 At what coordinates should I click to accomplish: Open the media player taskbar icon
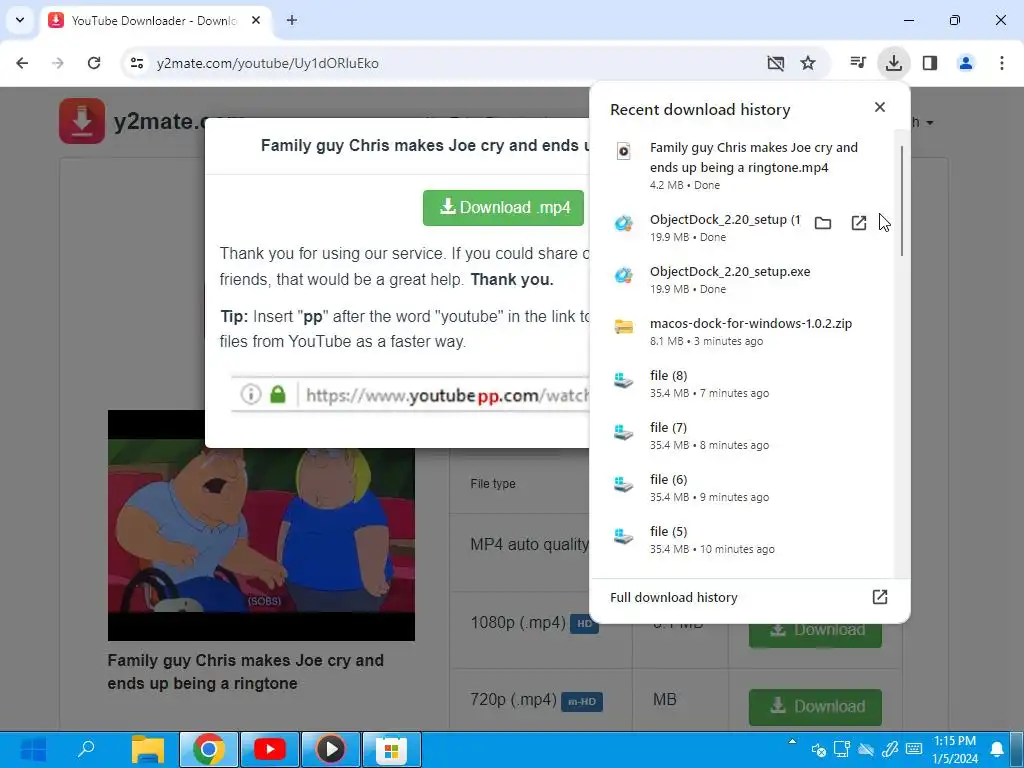pyautogui.click(x=330, y=749)
